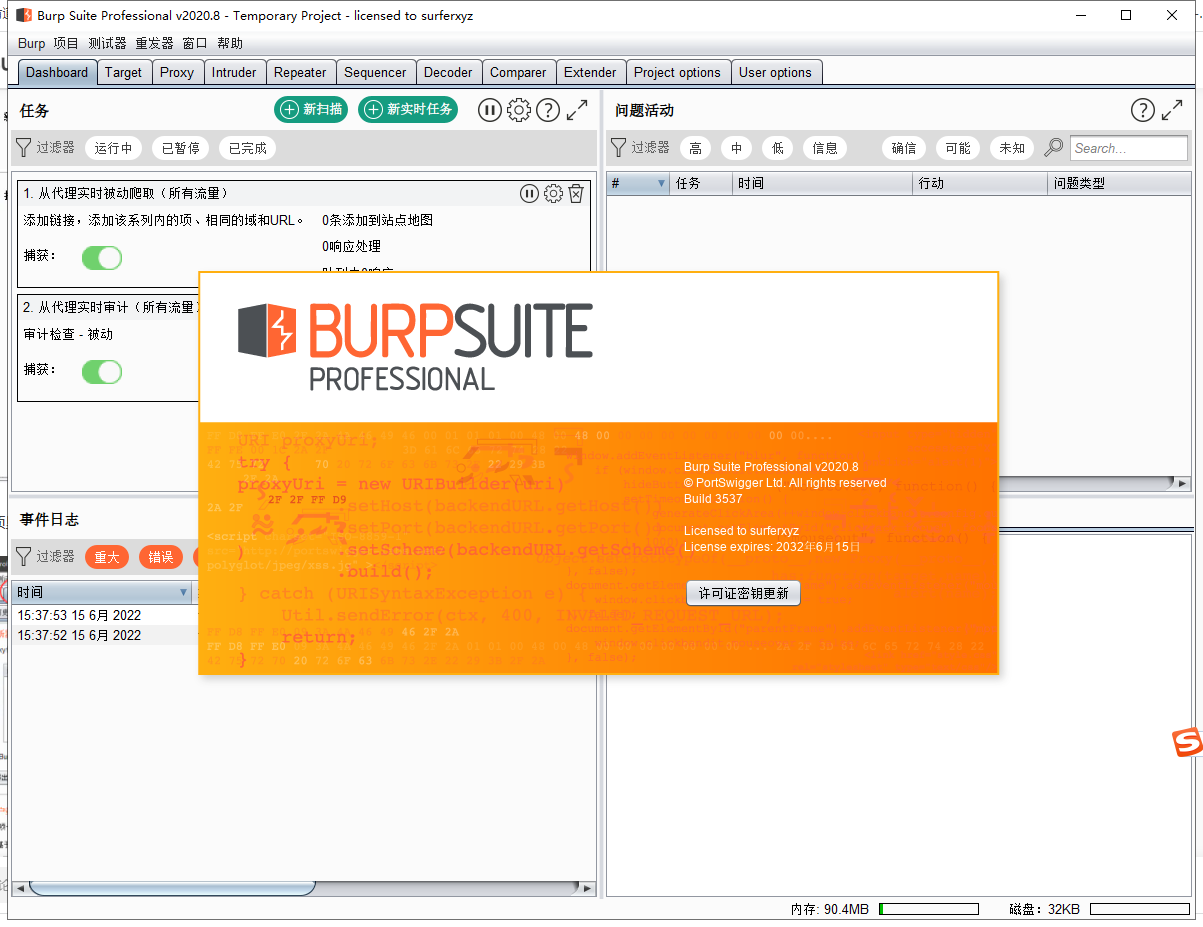Click the help icon in tasks panel

click(x=547, y=110)
